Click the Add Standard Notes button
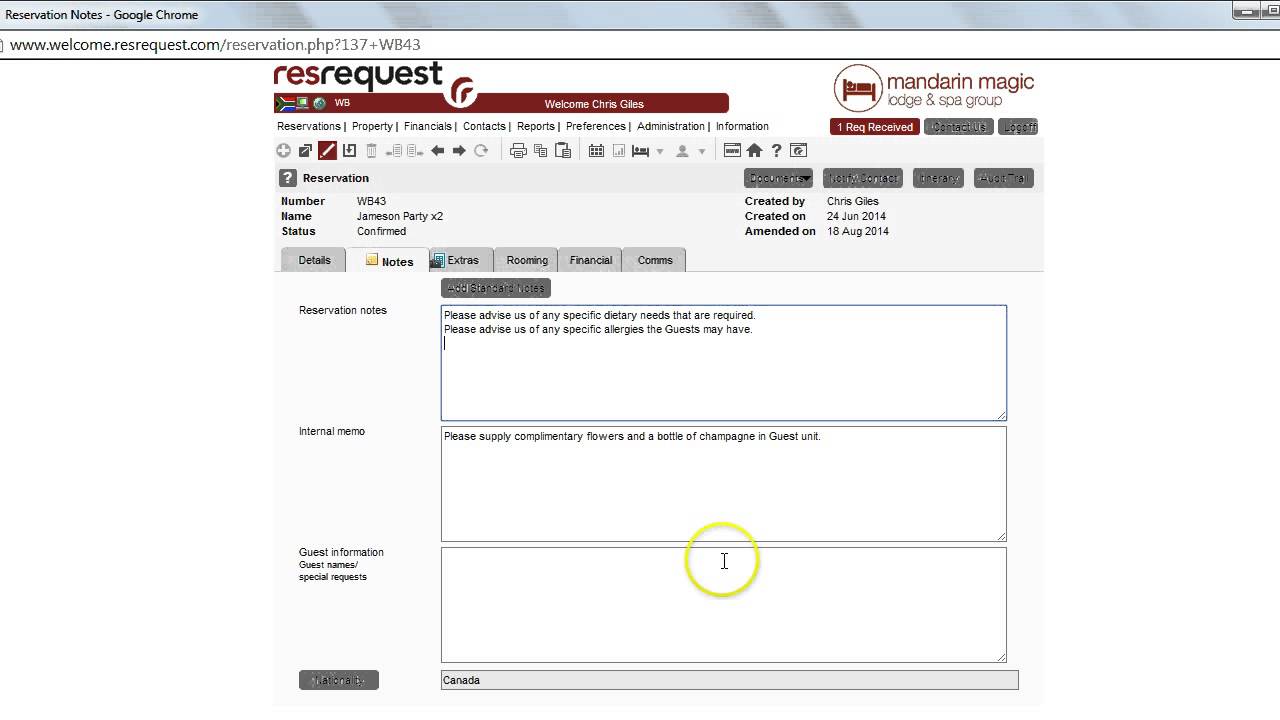 click(496, 288)
